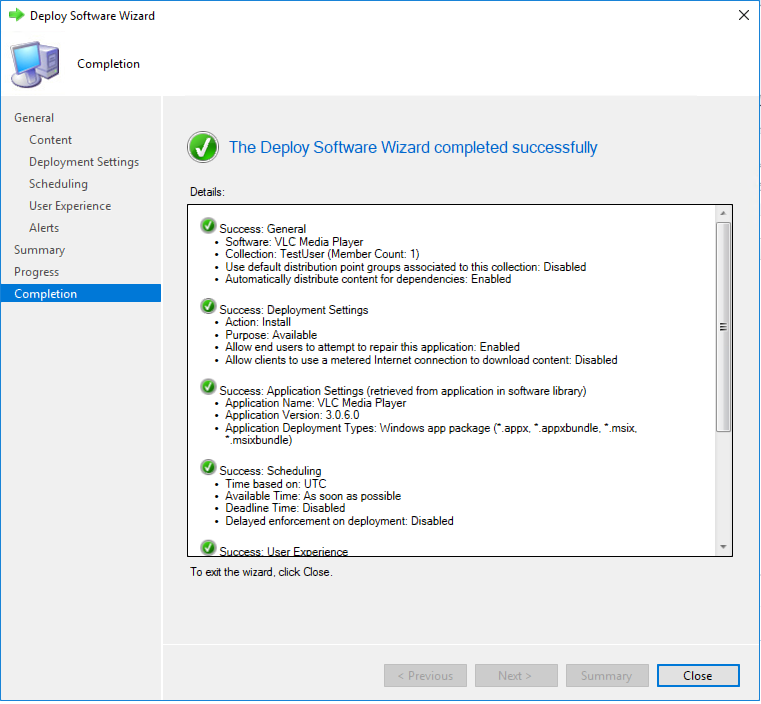Image resolution: width=761 pixels, height=704 pixels.
Task: Click the 'Action: Install' line
Action: click(258, 322)
